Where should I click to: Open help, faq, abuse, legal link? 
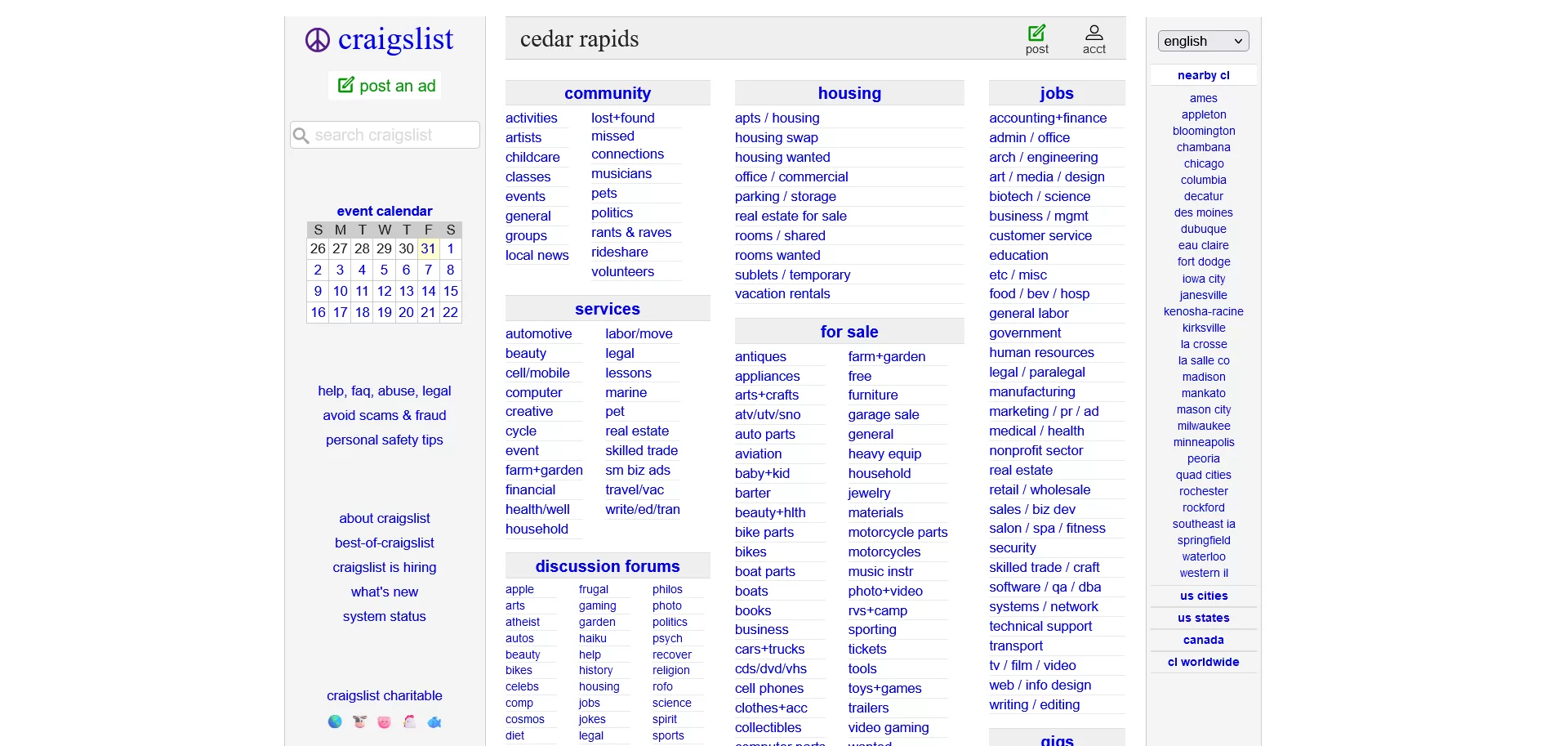tap(385, 391)
